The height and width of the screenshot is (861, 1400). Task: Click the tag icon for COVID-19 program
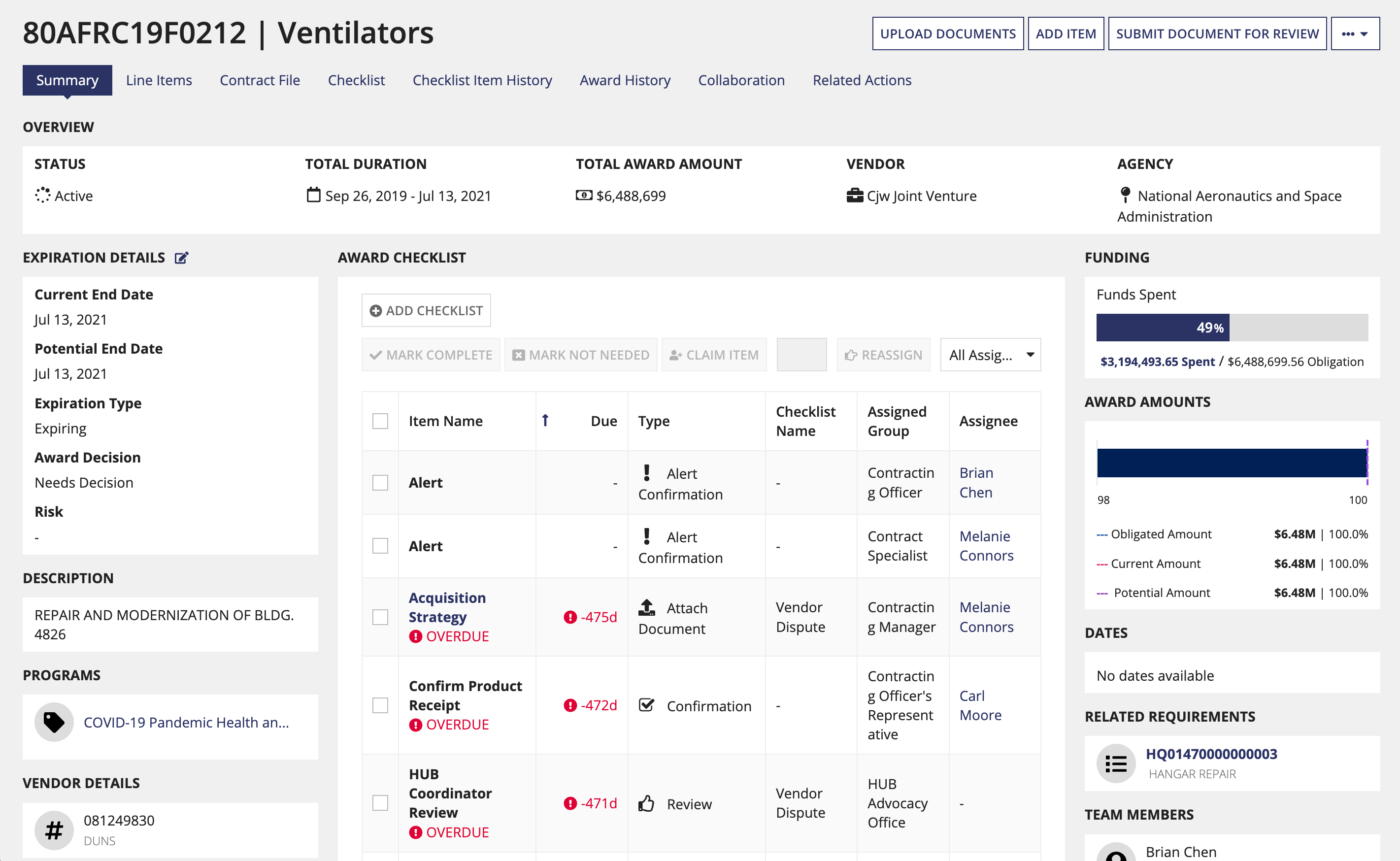(54, 722)
